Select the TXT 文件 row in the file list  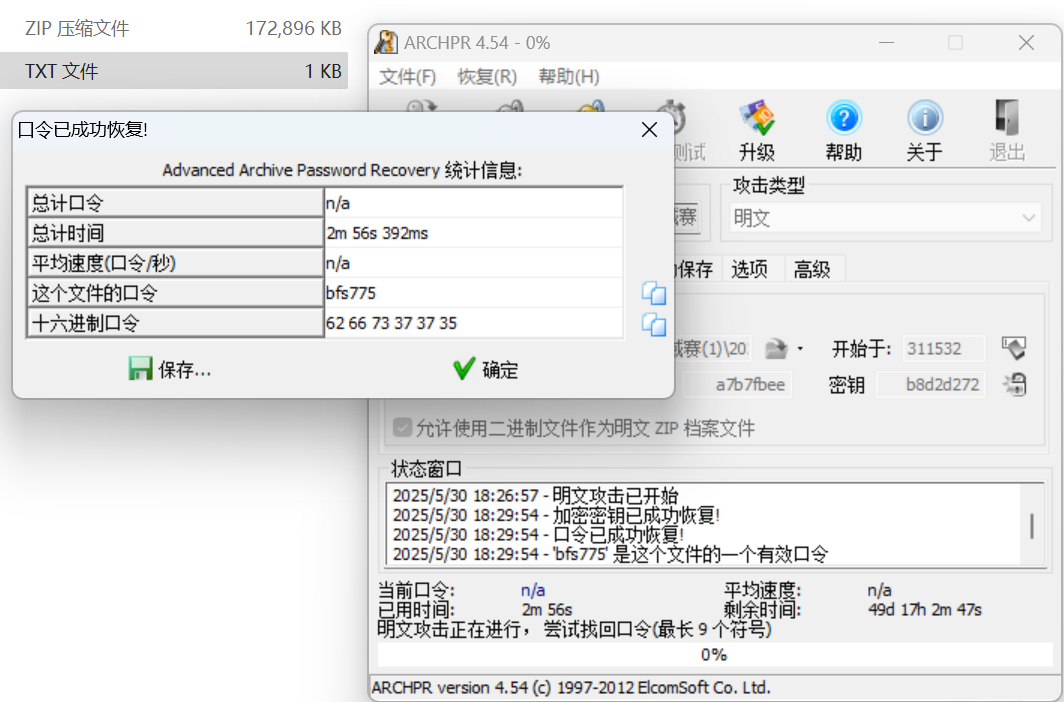pos(174,71)
